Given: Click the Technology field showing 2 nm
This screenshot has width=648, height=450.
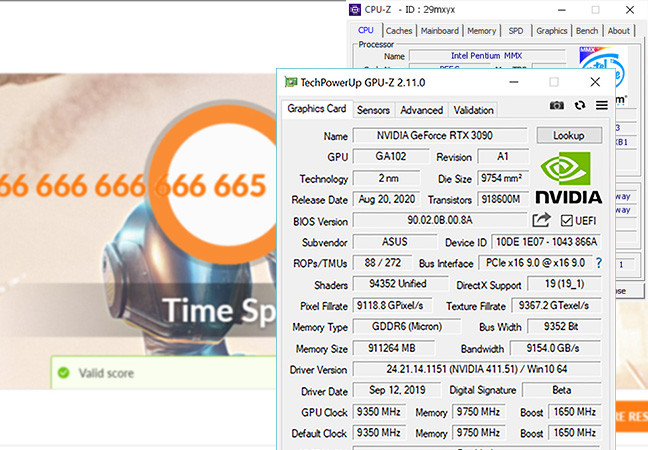Looking at the screenshot, I should [386, 178].
